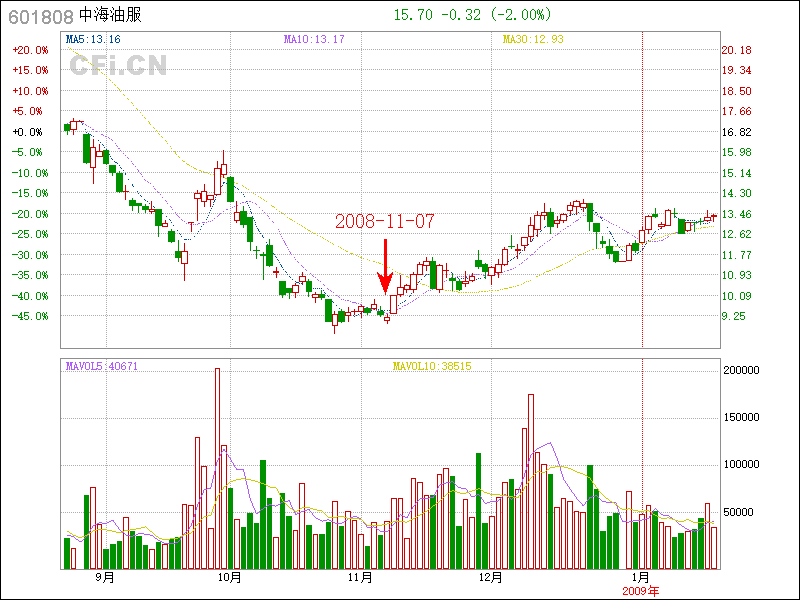800x600 pixels.
Task: Click the 10月 month on time axis
Action: [x=229, y=577]
